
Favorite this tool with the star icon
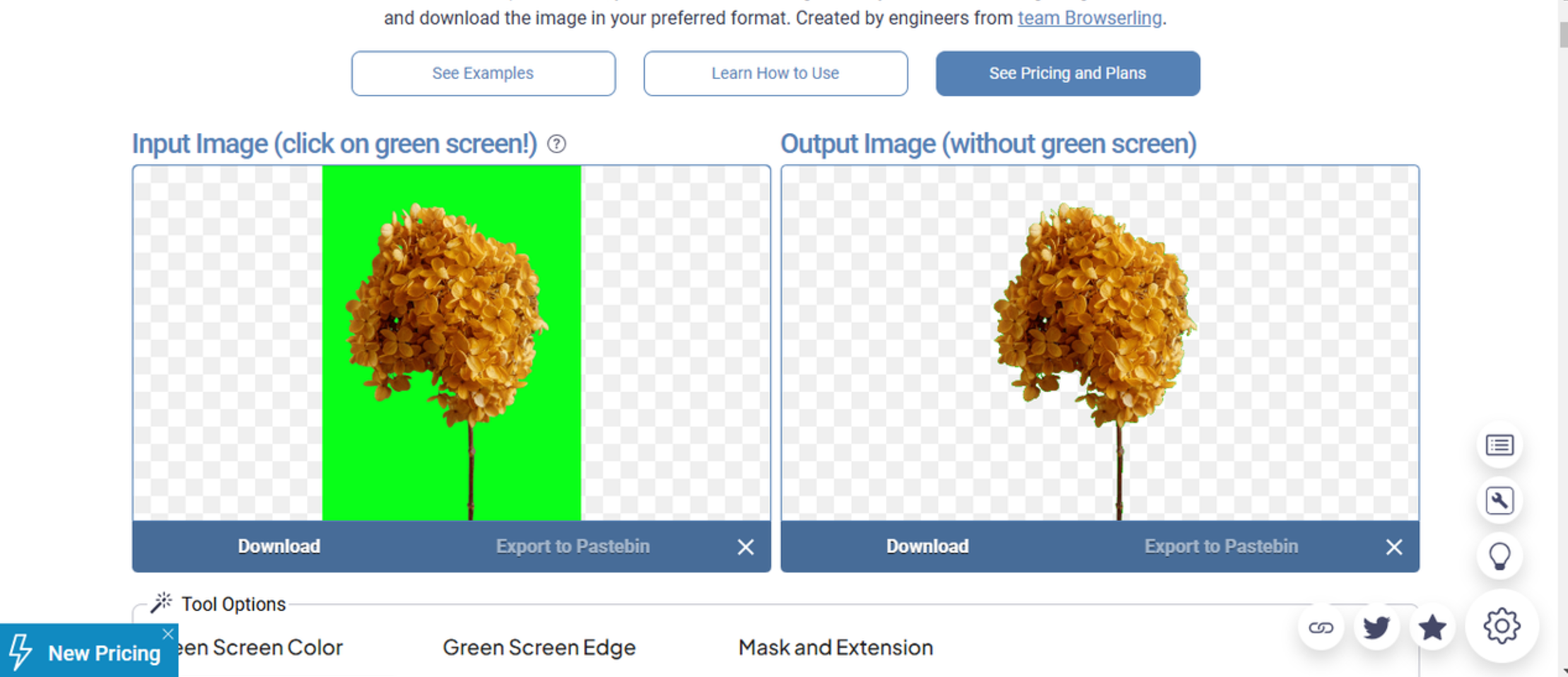point(1432,627)
